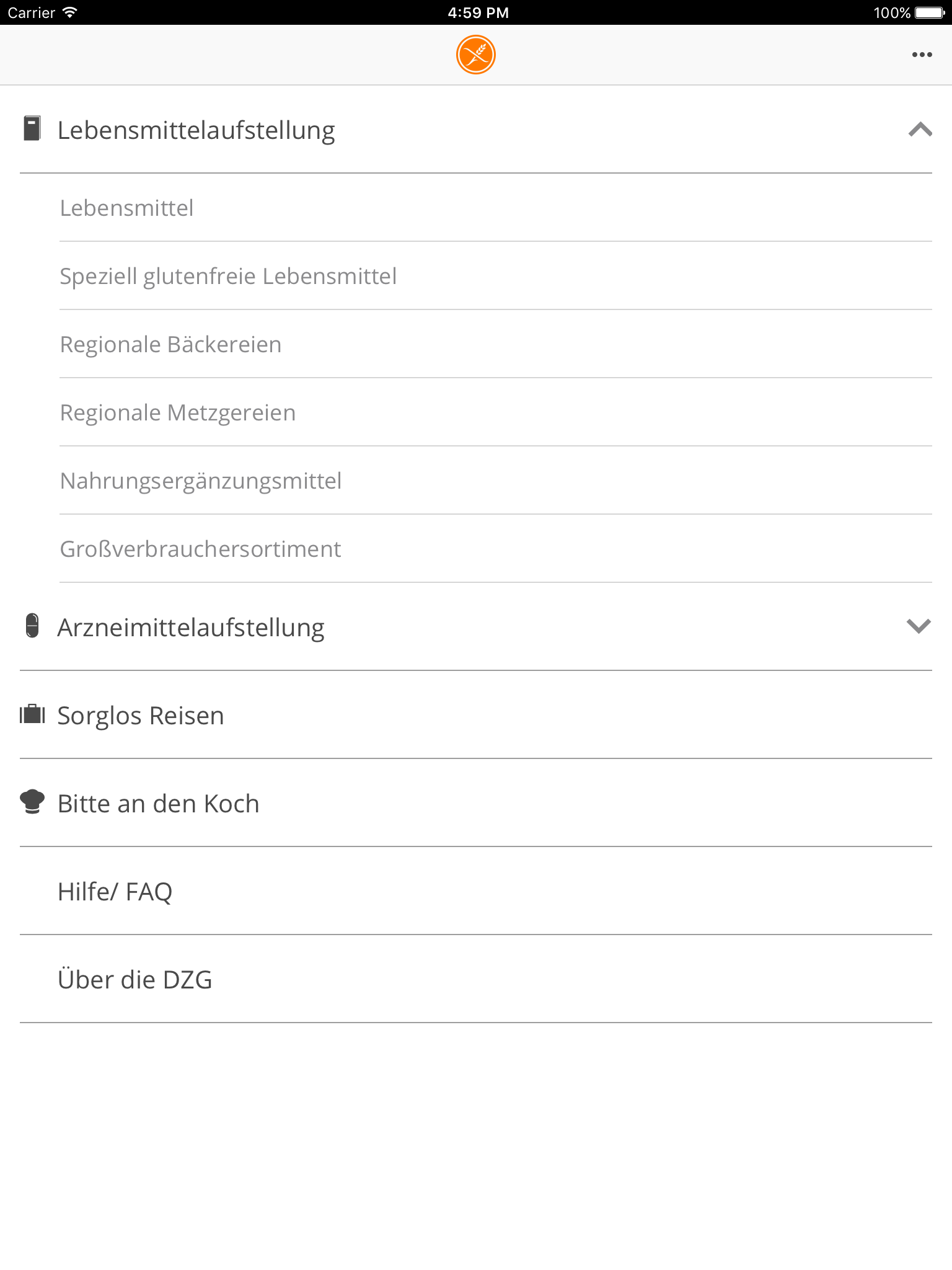
Task: Open Speziell glutenfreie Lebensmittel
Action: click(228, 275)
